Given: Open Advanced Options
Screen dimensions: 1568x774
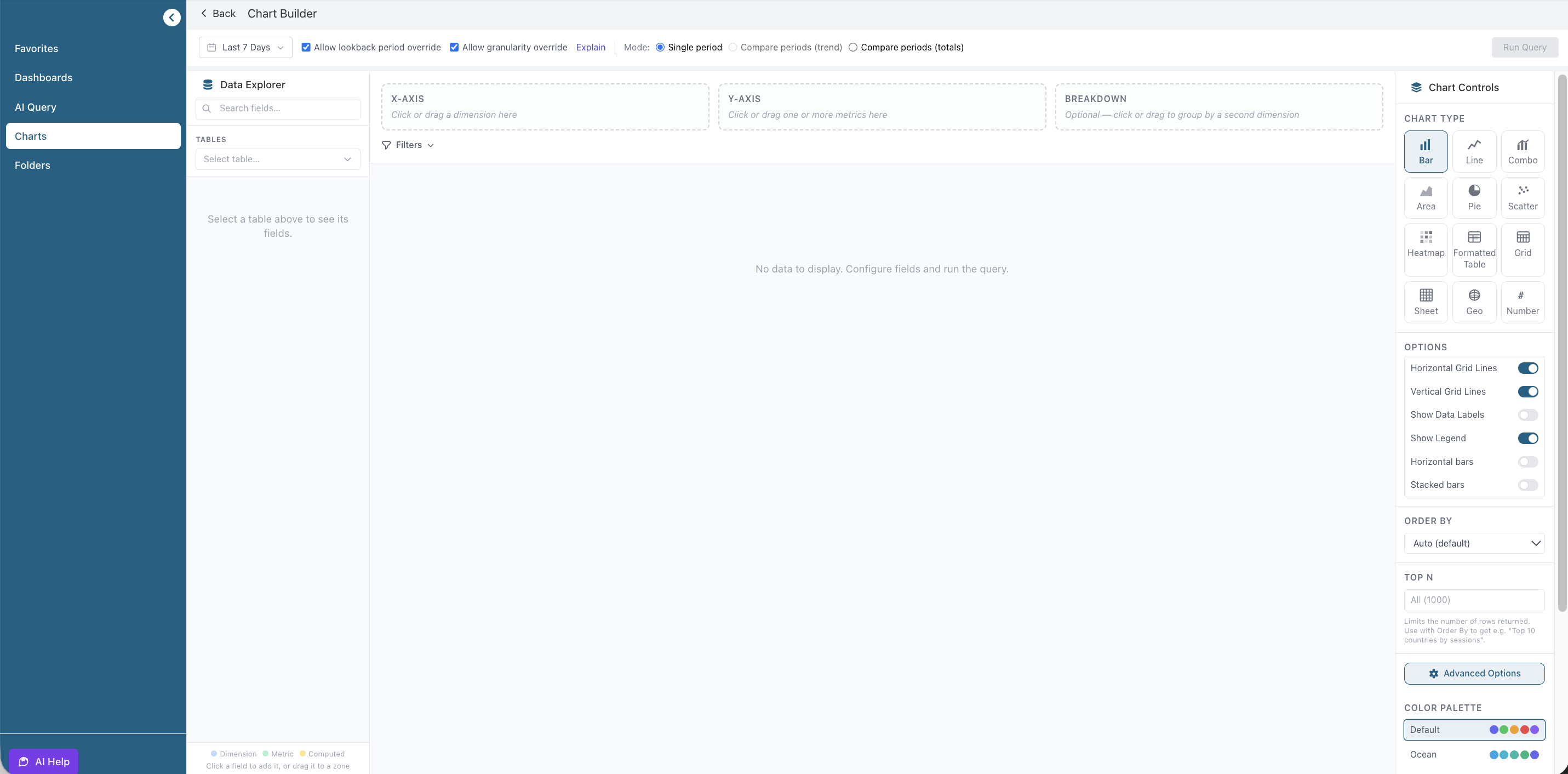Looking at the screenshot, I should [1474, 674].
